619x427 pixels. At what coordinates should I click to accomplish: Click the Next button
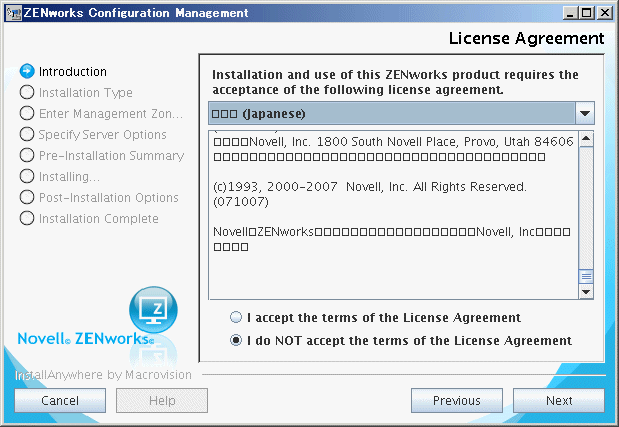click(559, 401)
